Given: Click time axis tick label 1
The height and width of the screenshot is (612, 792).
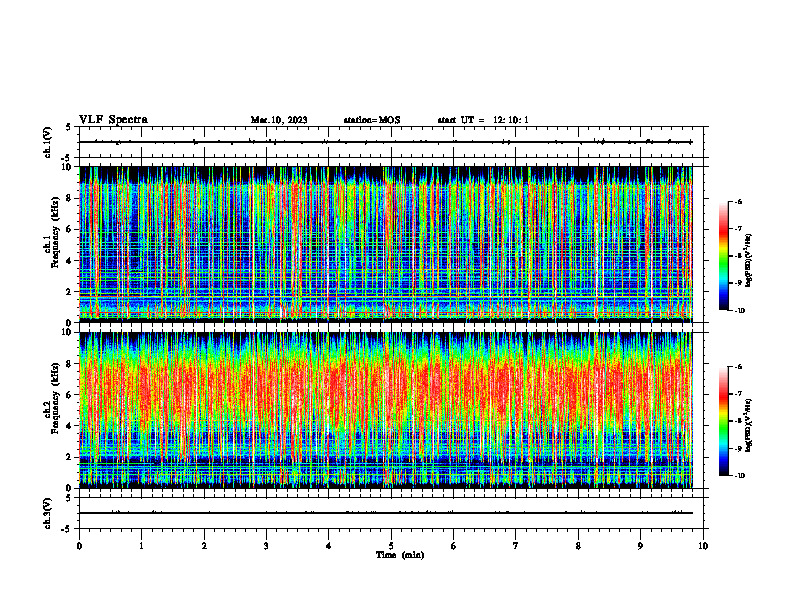Looking at the screenshot, I should pyautogui.click(x=141, y=546).
